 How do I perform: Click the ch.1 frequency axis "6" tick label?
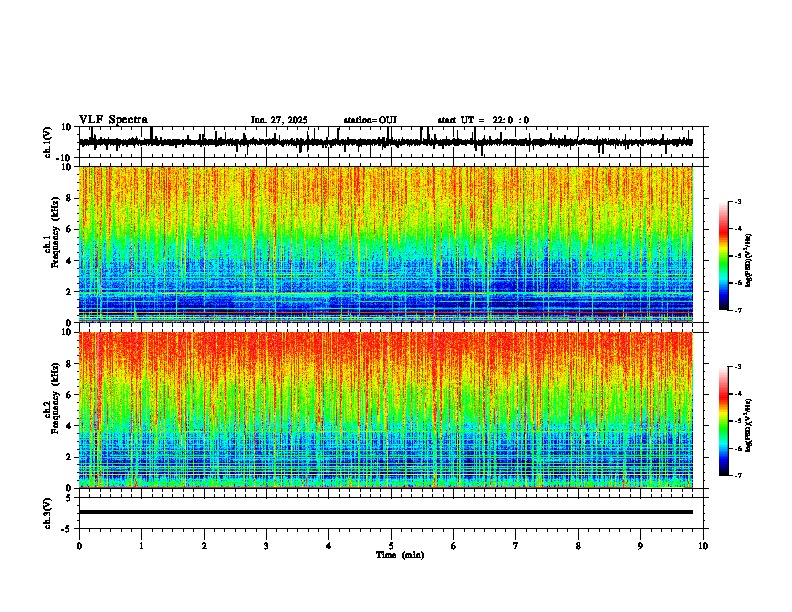click(x=69, y=230)
